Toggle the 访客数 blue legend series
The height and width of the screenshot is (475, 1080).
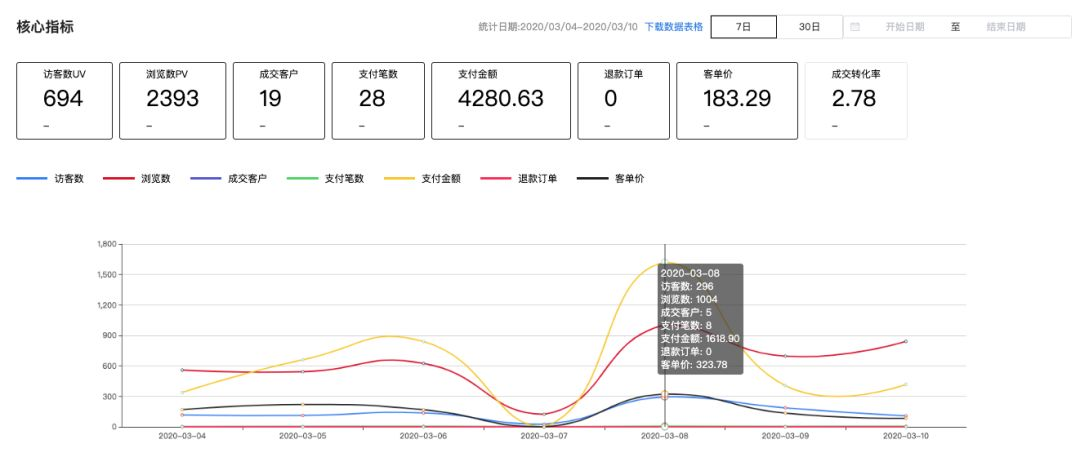pos(50,178)
